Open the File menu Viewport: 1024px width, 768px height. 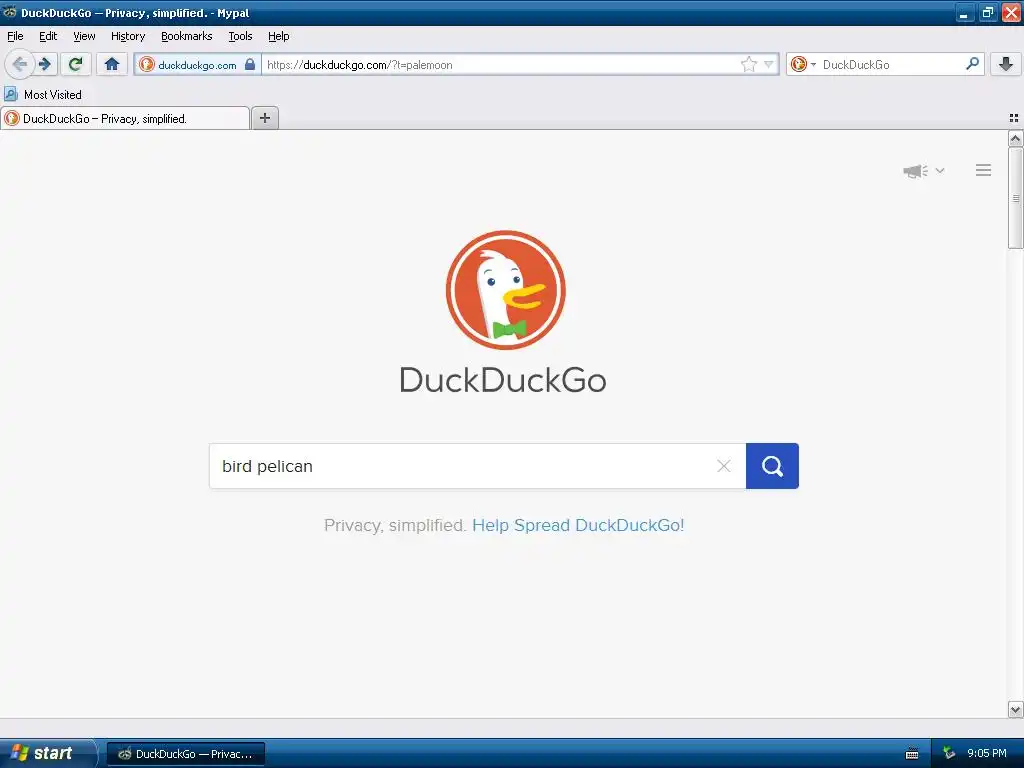(15, 37)
